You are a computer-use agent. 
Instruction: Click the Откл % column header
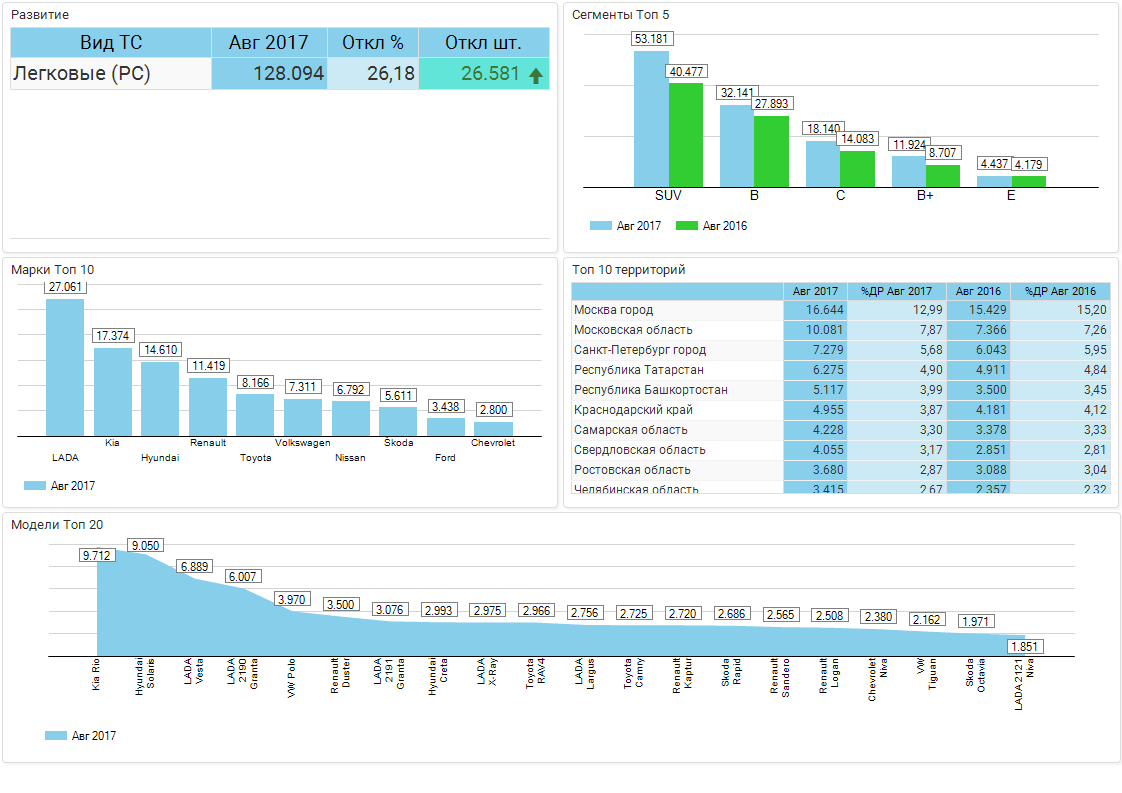pos(372,43)
